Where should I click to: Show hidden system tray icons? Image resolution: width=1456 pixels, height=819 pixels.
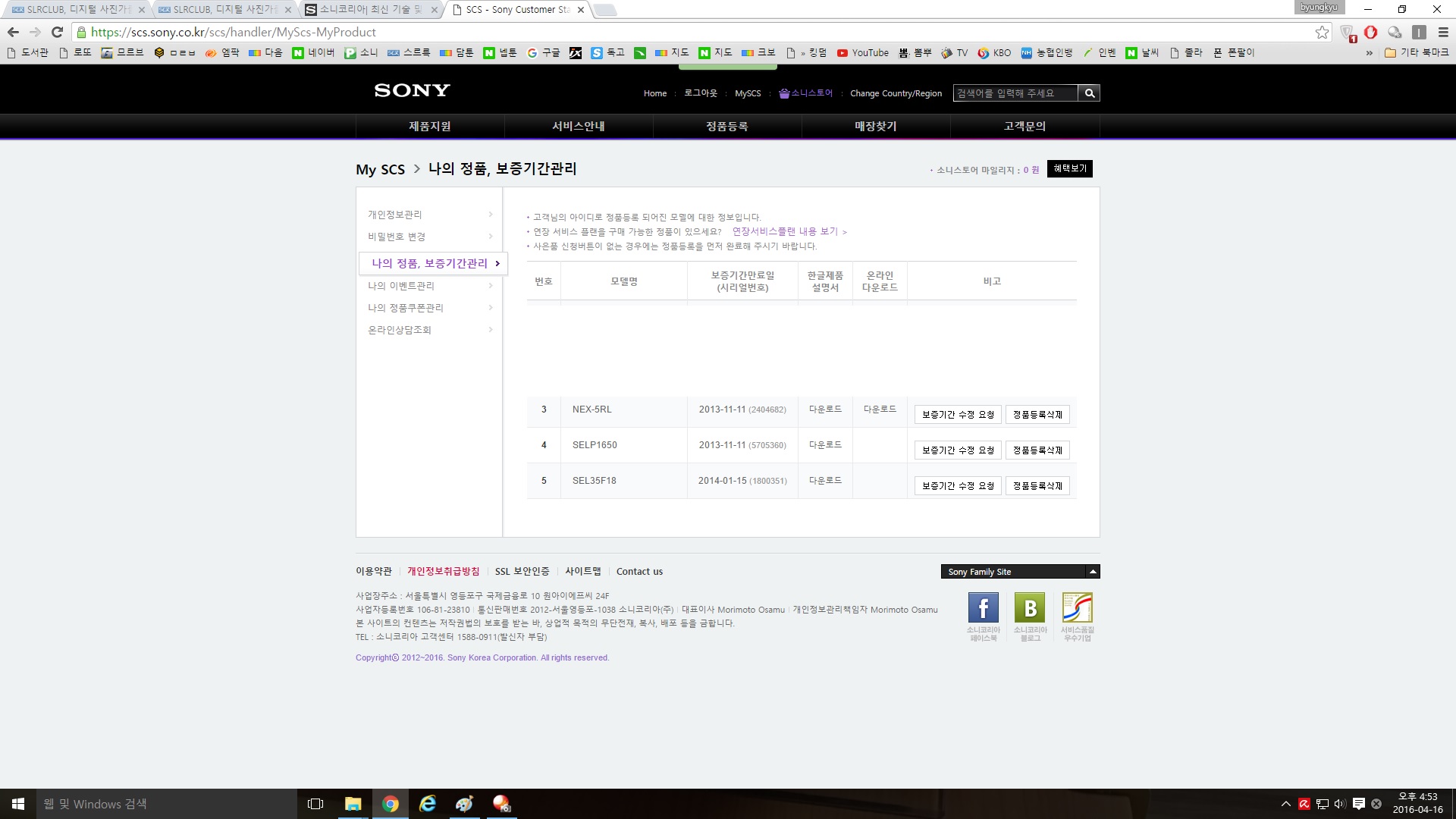1285,804
